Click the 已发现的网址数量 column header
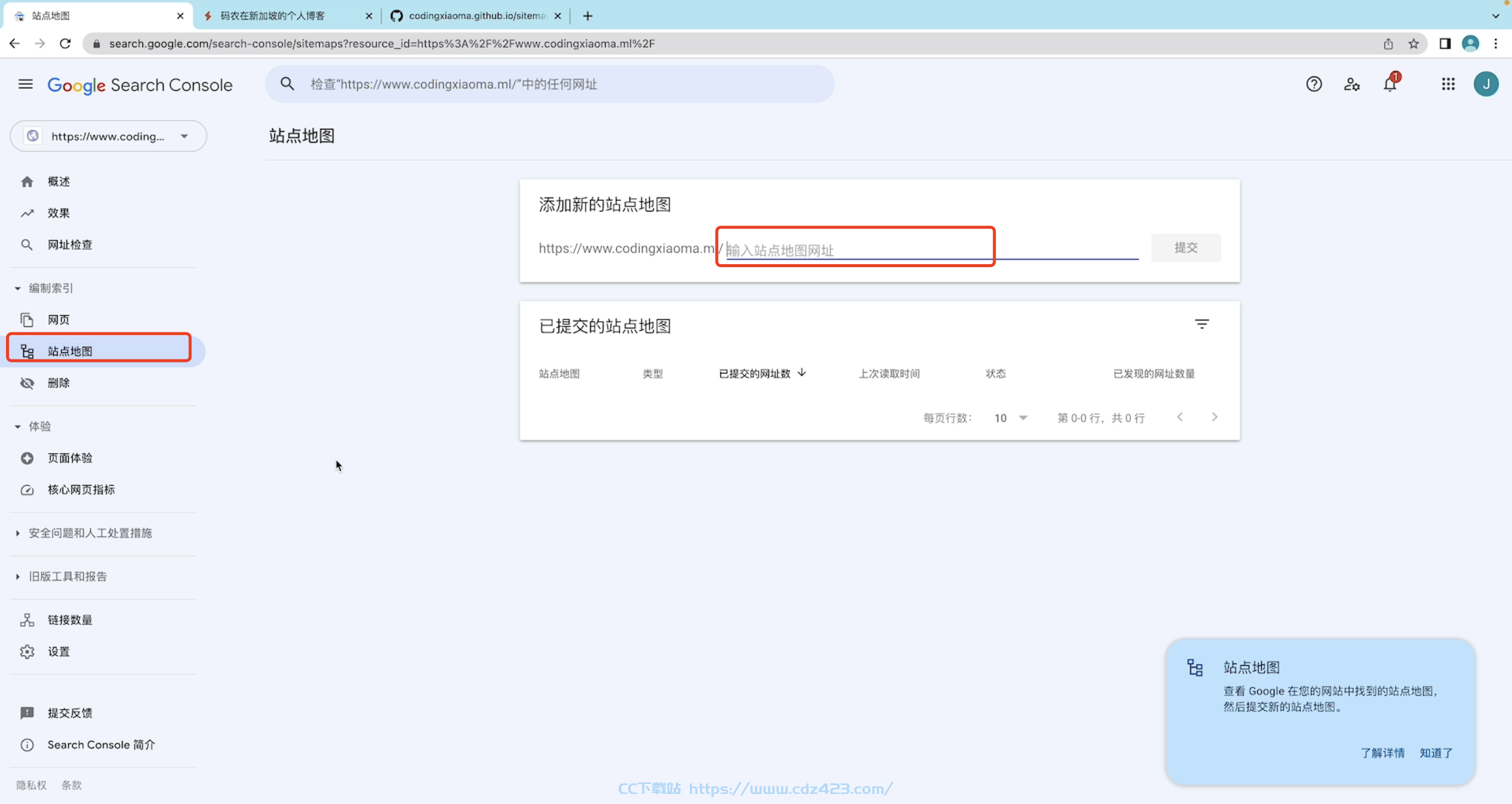1512x804 pixels. [1154, 374]
